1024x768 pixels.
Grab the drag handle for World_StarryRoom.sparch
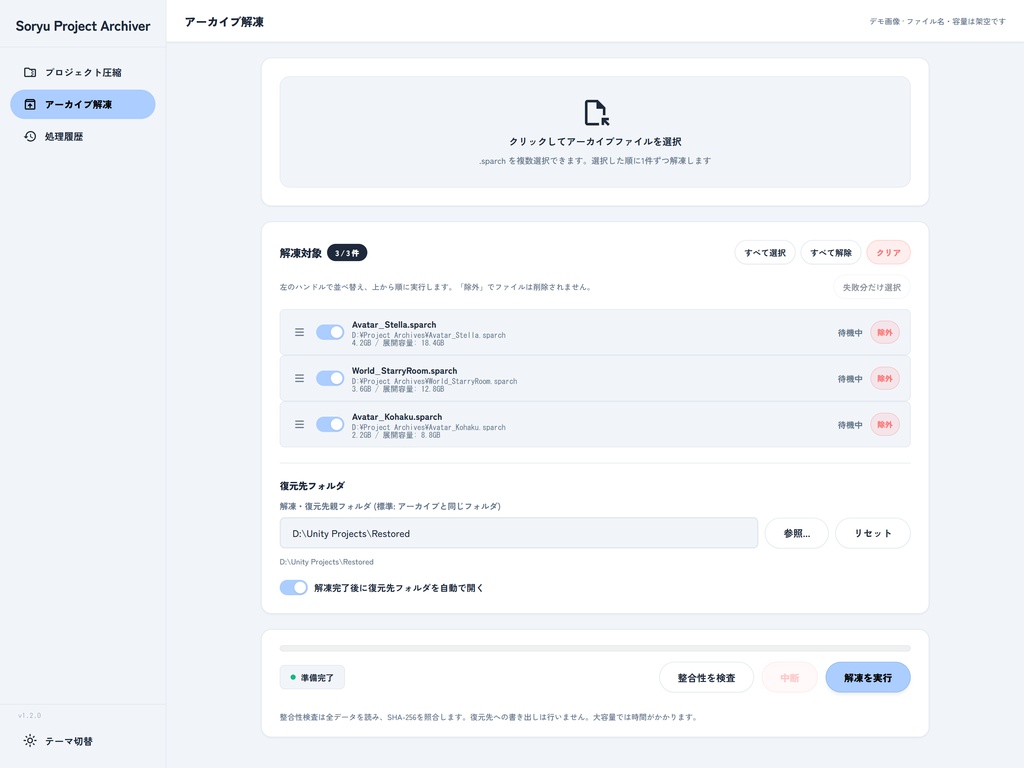point(299,378)
